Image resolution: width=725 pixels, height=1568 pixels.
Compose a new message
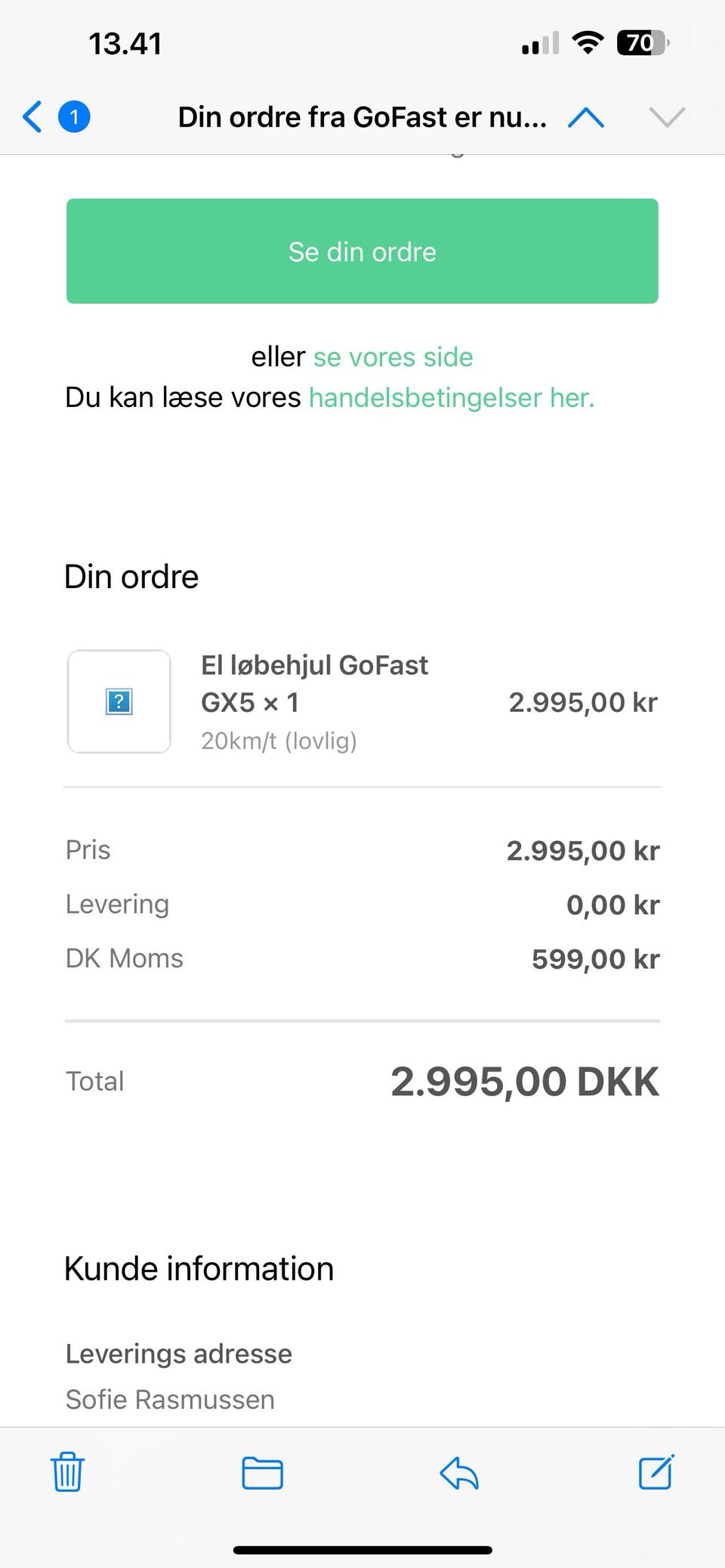(x=656, y=1472)
